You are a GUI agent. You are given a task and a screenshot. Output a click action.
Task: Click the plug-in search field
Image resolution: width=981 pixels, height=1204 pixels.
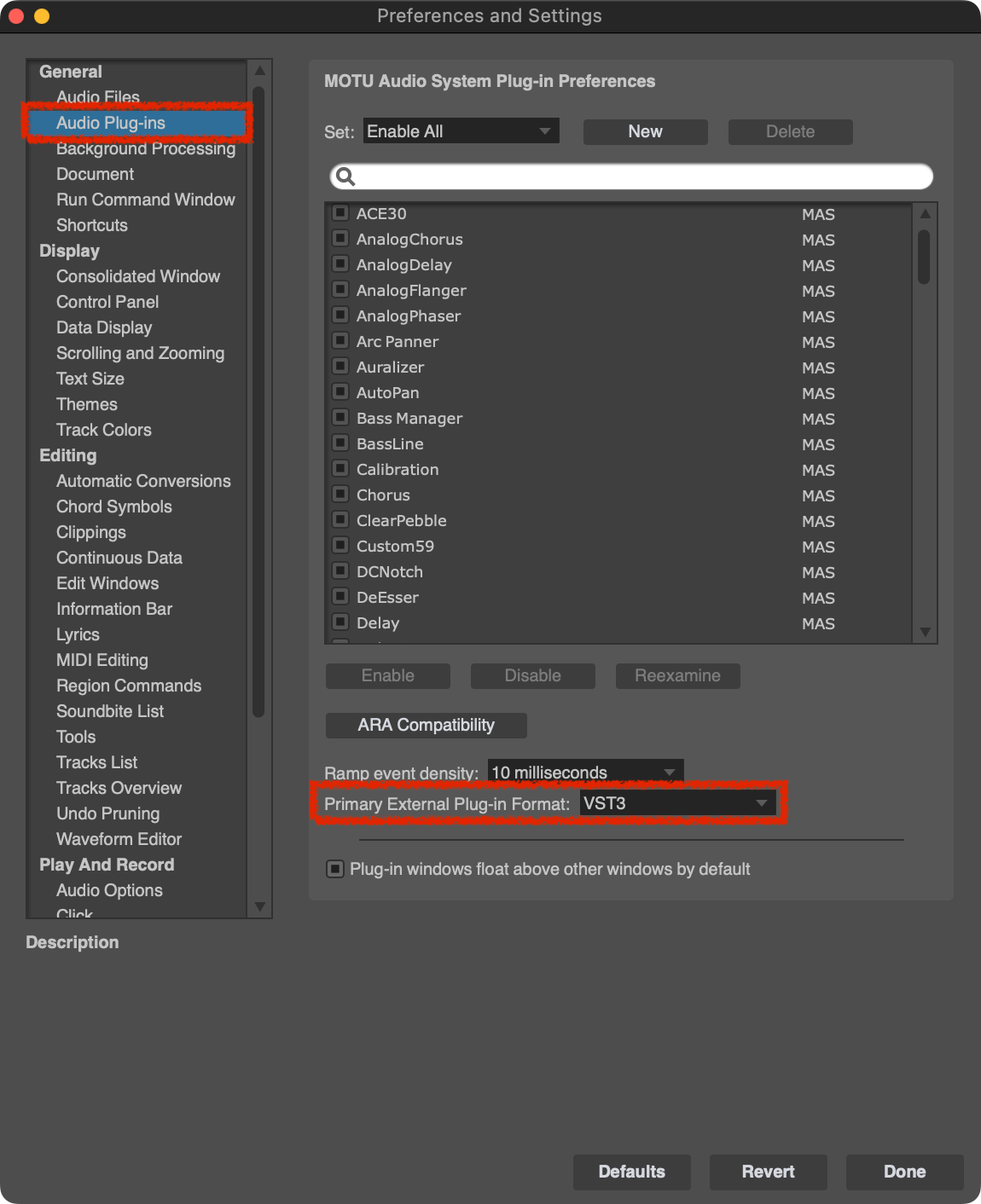(x=640, y=177)
